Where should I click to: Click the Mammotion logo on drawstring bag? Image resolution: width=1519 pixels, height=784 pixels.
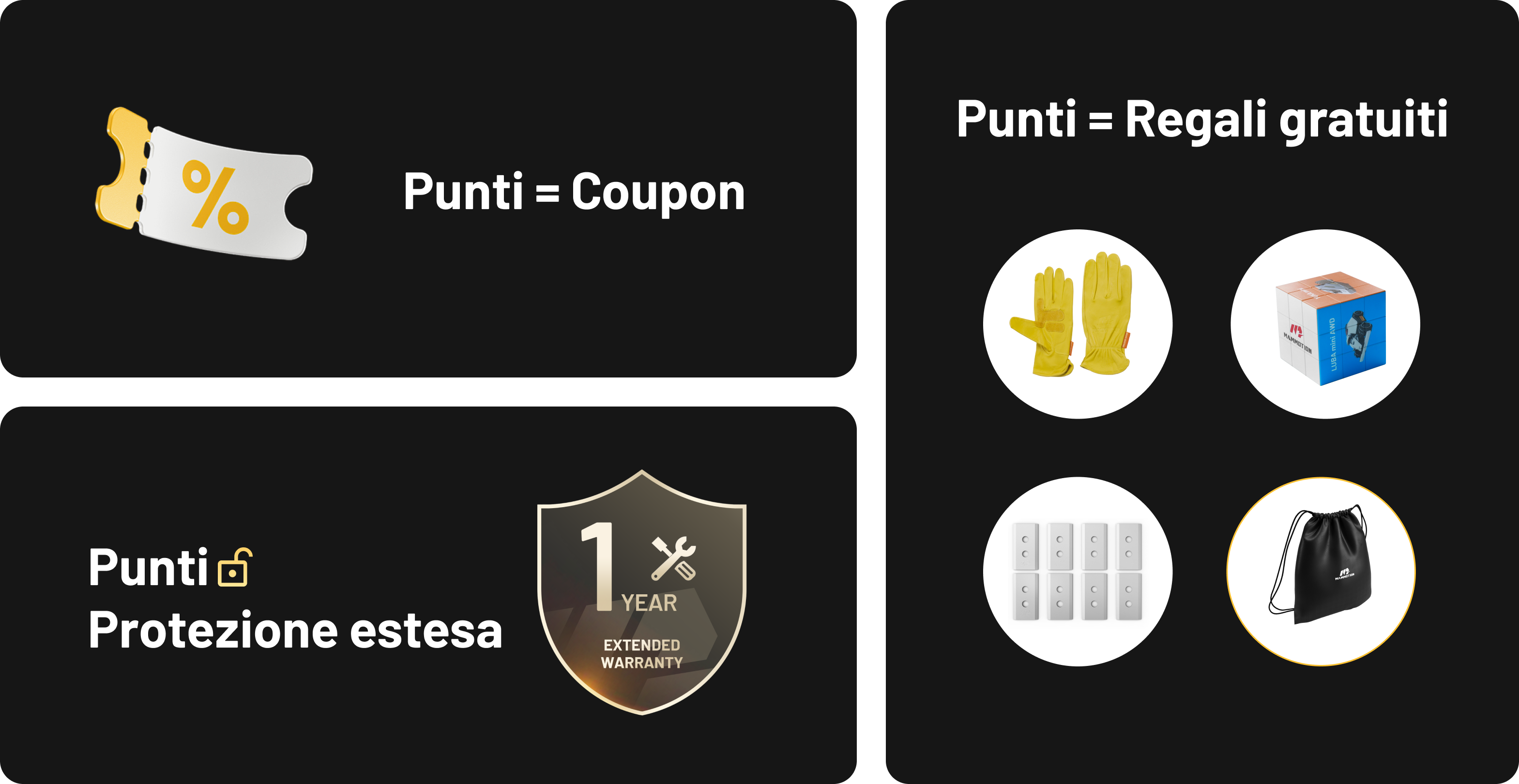coord(1344,573)
